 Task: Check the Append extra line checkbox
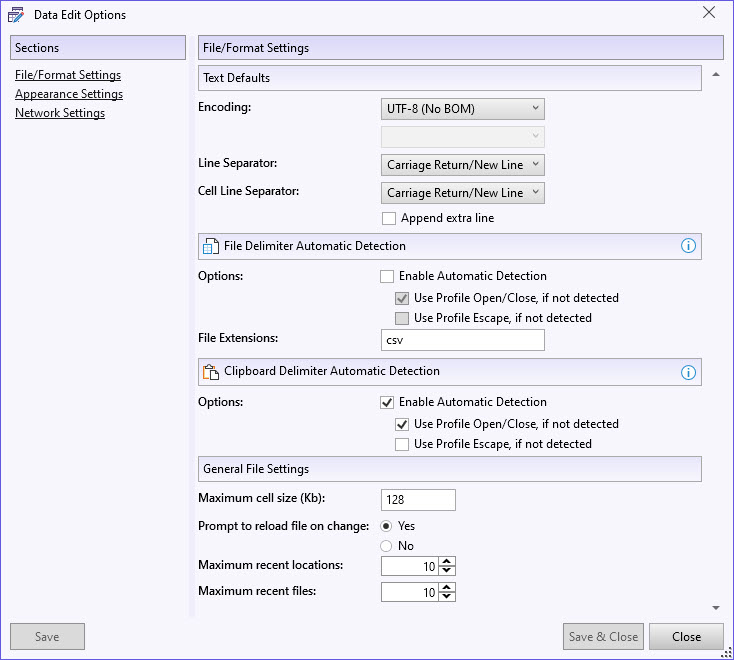(x=389, y=218)
